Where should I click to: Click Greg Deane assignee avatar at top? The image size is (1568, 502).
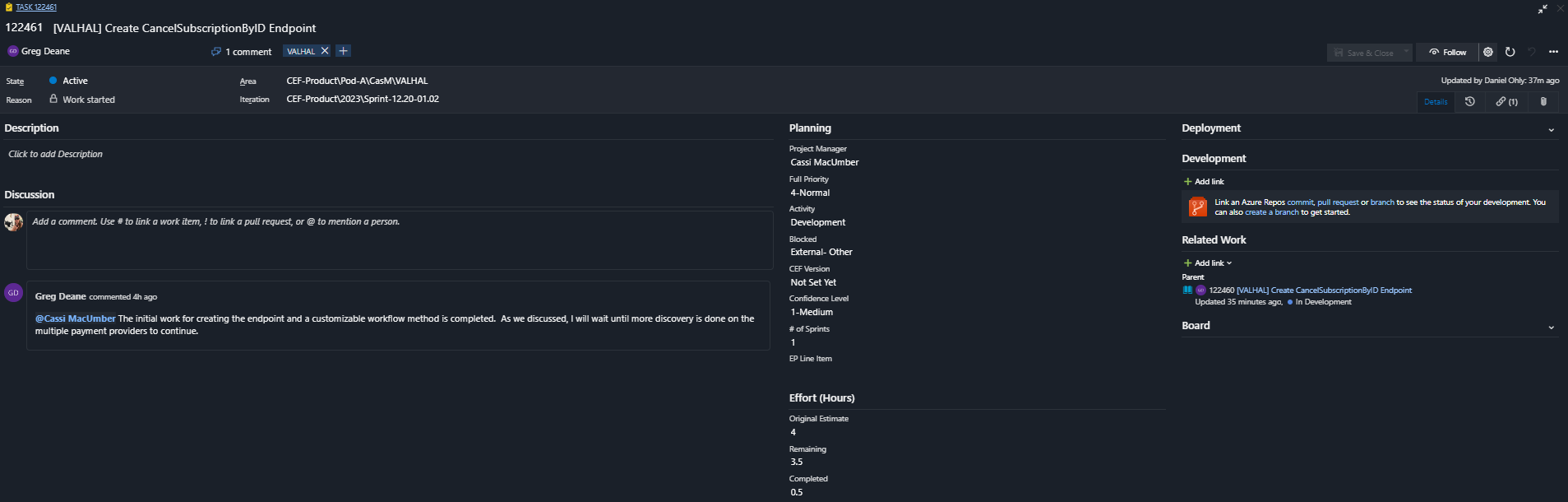point(12,51)
